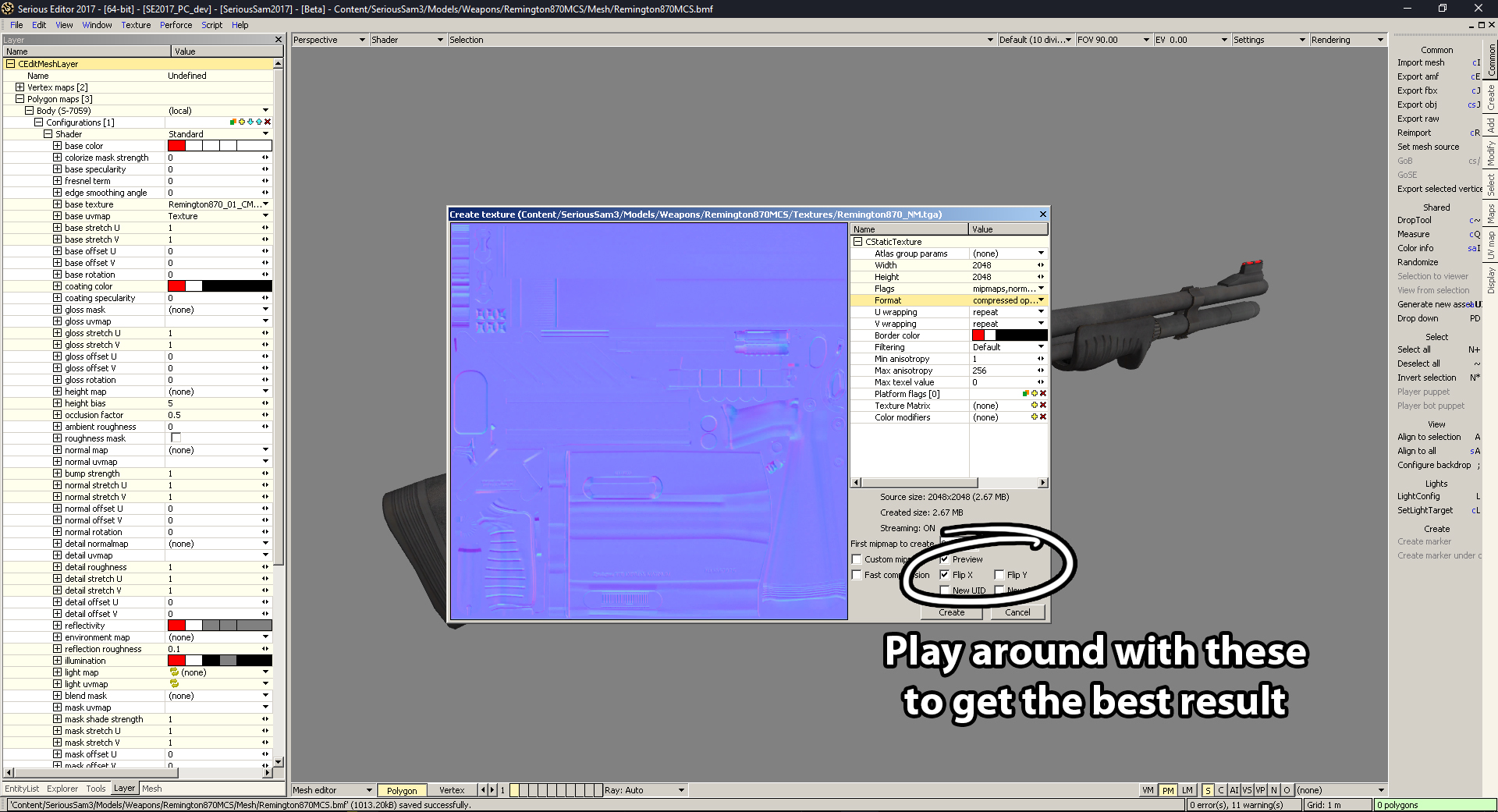Click the light map browse icon
The width and height of the screenshot is (1498, 812).
coord(174,672)
